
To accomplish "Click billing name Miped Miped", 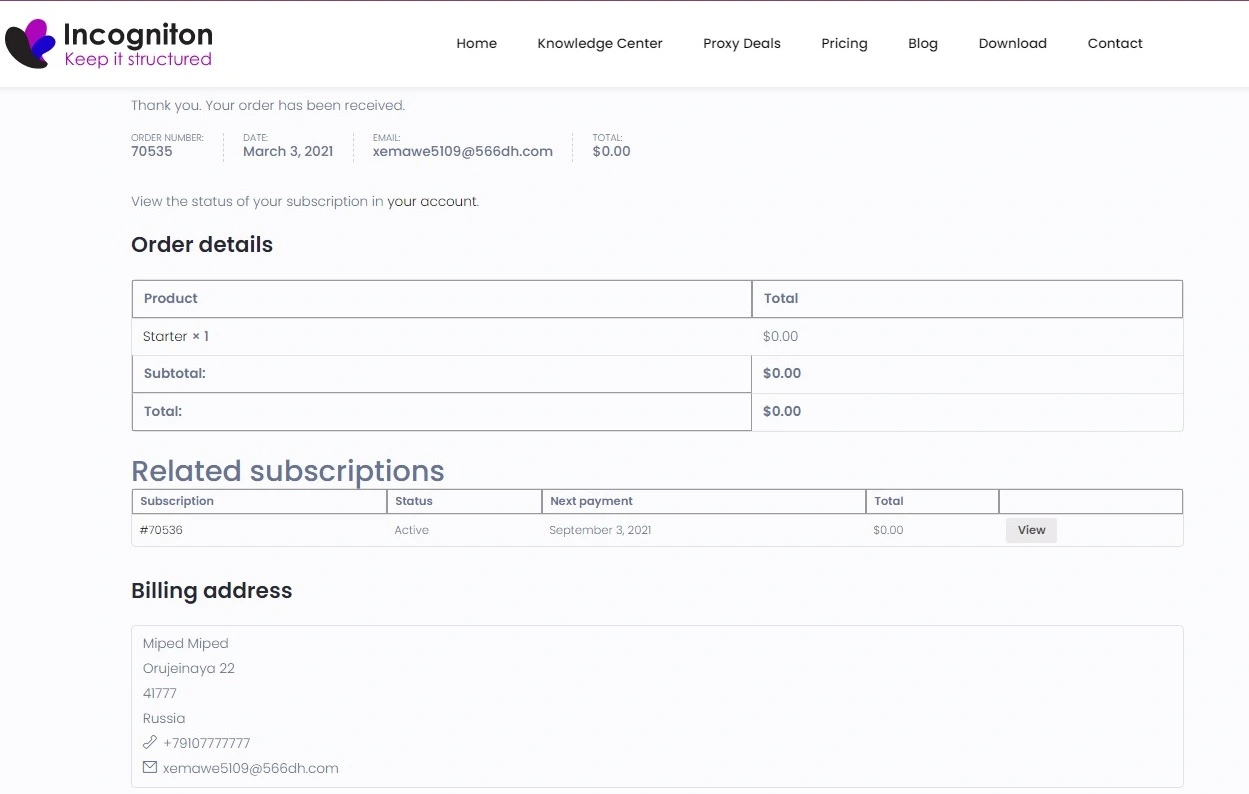I will point(186,643).
